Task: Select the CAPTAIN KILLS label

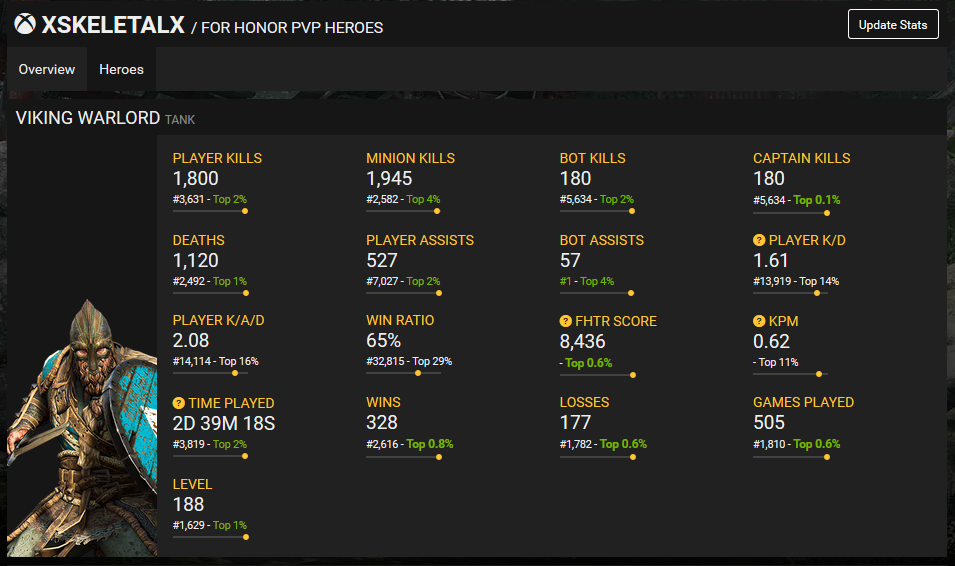Action: 802,158
